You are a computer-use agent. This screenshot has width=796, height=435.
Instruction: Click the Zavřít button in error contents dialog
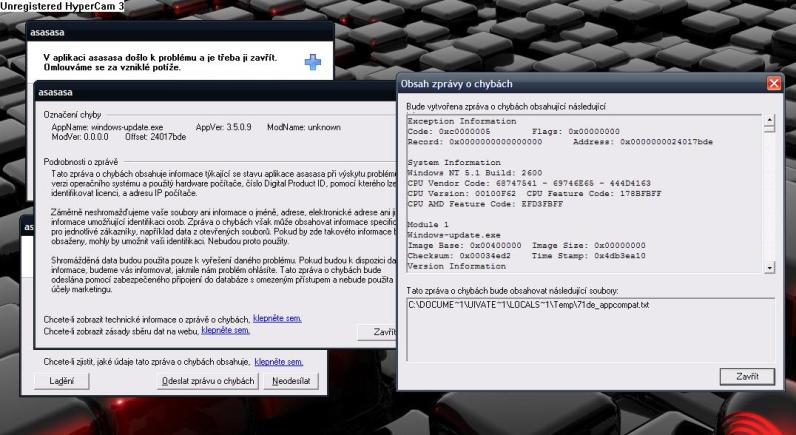[747, 377]
